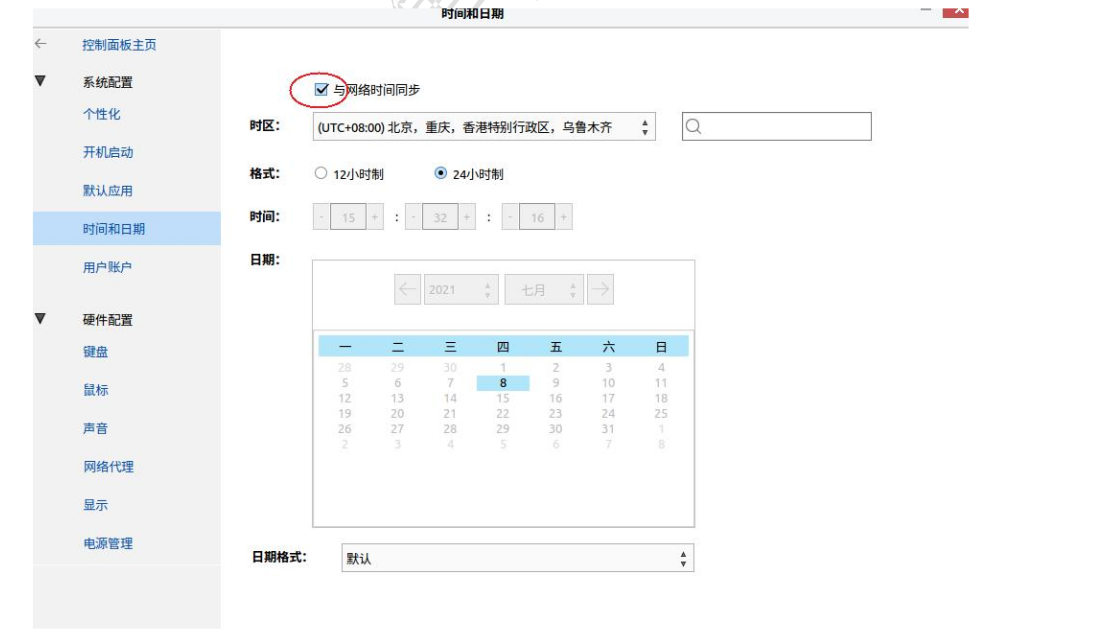Viewport: 1097px width, 640px height.
Task: Open the 控制面板主页 link
Action: 119,45
